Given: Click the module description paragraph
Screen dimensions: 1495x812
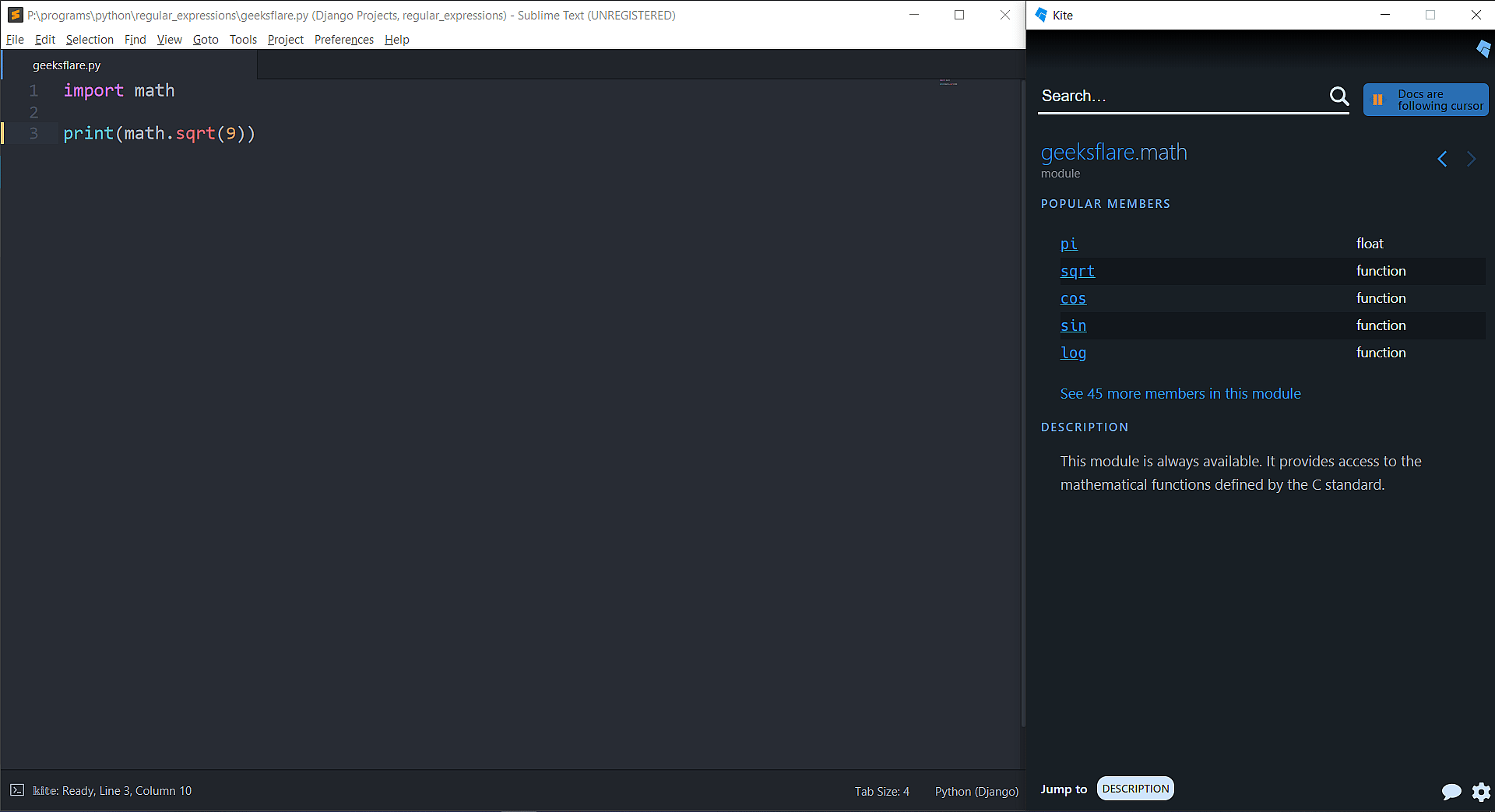Looking at the screenshot, I should coord(1240,473).
